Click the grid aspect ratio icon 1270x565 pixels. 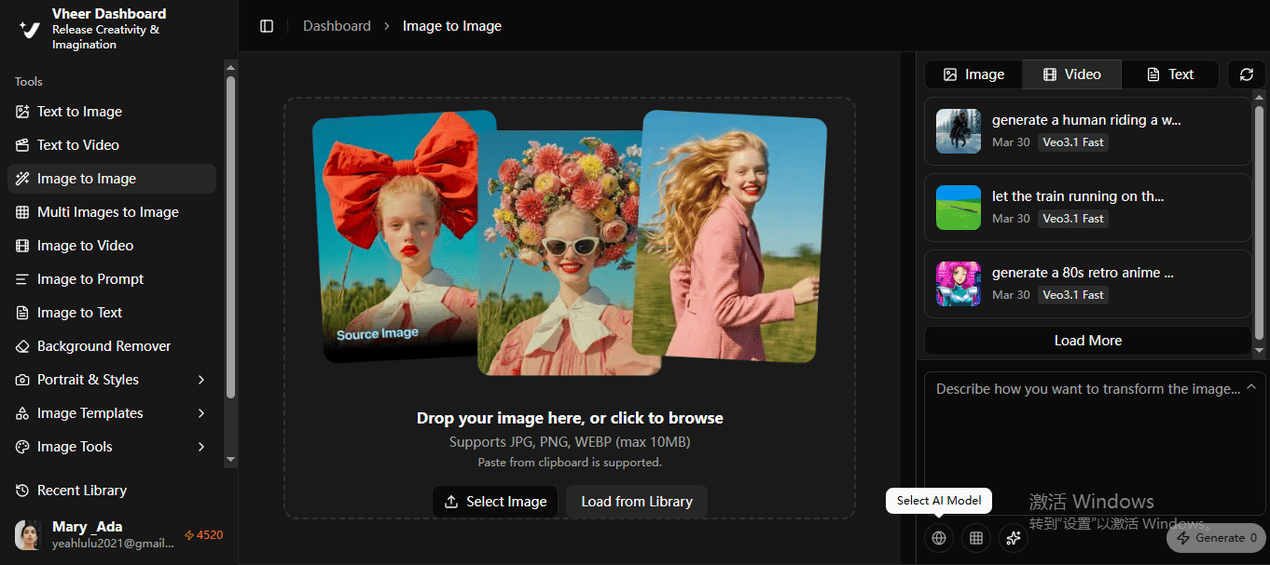tap(976, 538)
